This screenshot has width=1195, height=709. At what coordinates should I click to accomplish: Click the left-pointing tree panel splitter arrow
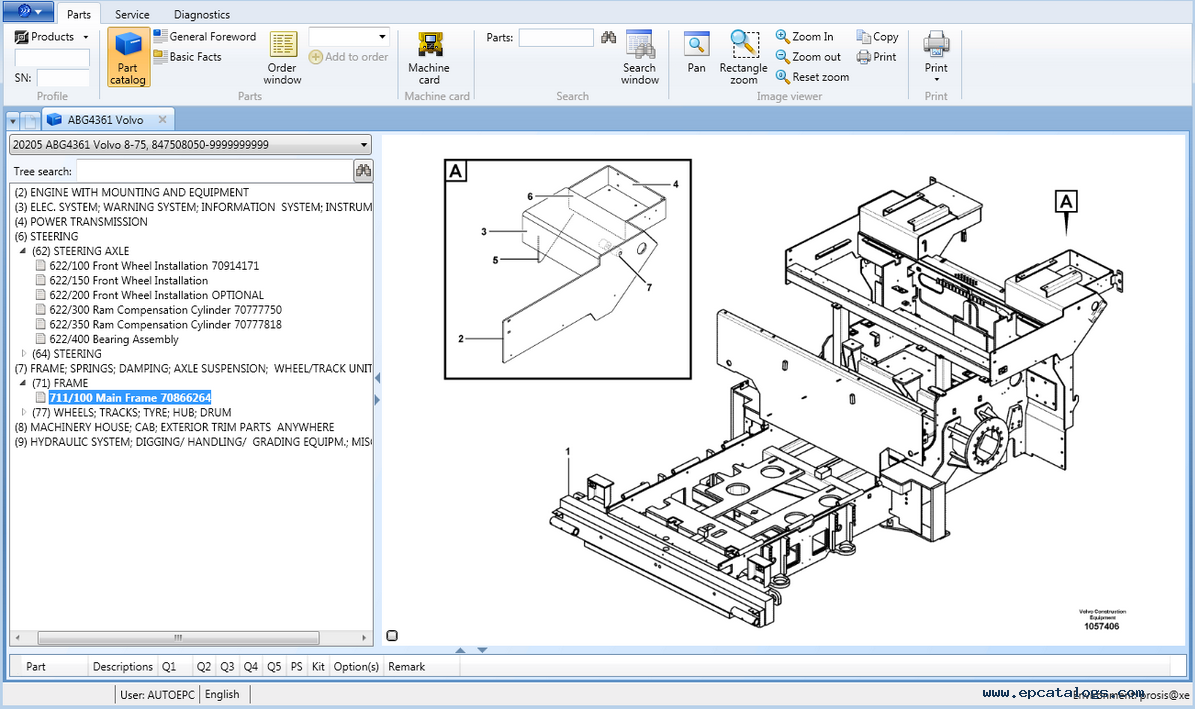click(377, 377)
